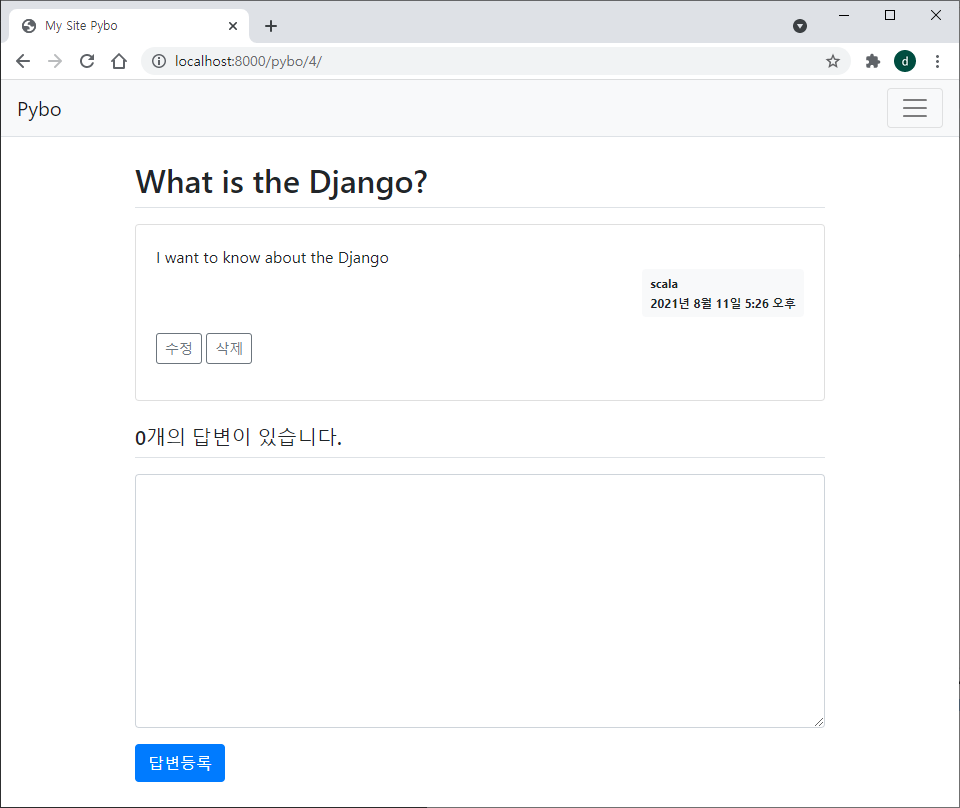
Task: Select the My Site Pybo tab
Action: pyautogui.click(x=129, y=26)
